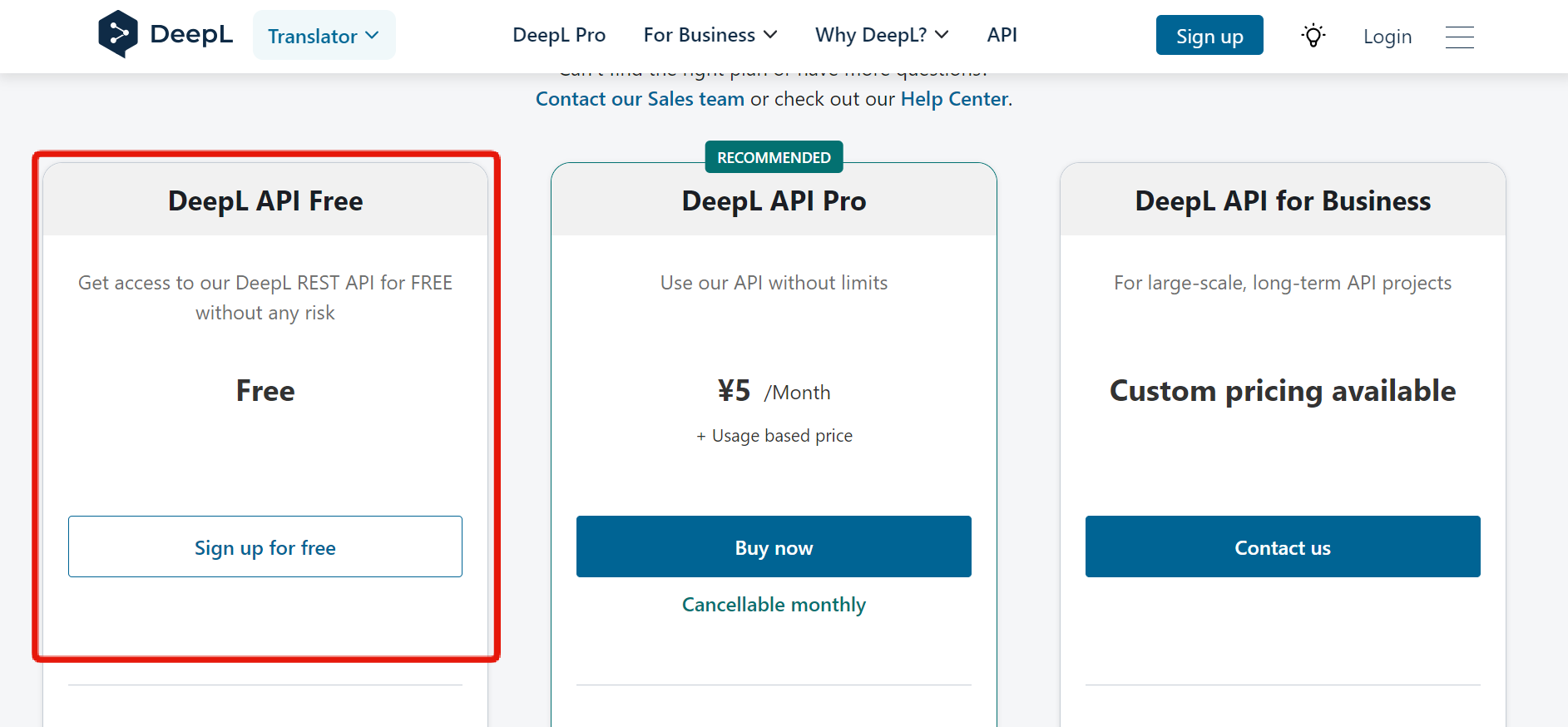The width and height of the screenshot is (1568, 727).
Task: Click the Login link
Action: point(1387,37)
